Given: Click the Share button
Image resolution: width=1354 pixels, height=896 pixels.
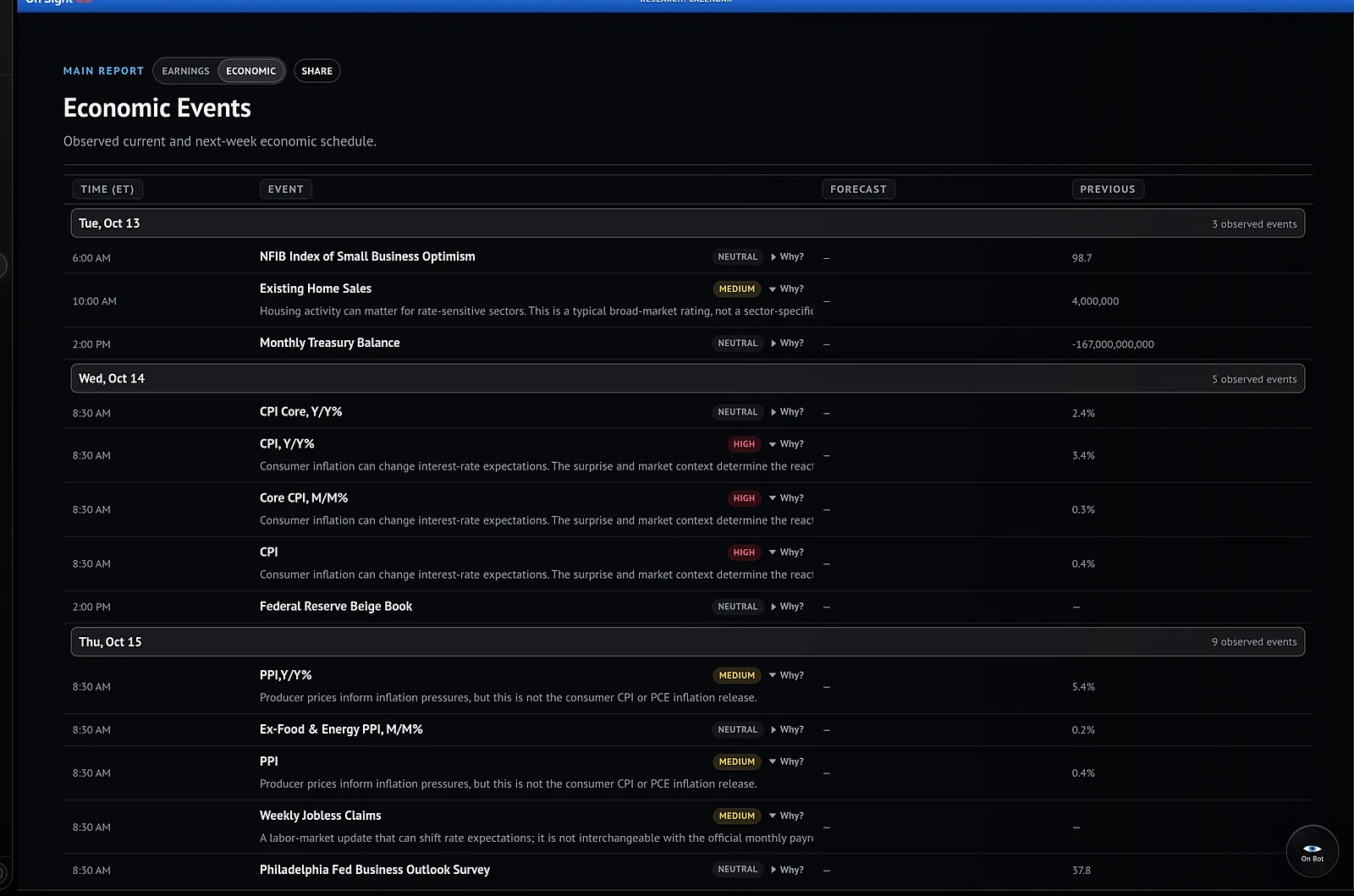Looking at the screenshot, I should tap(317, 71).
